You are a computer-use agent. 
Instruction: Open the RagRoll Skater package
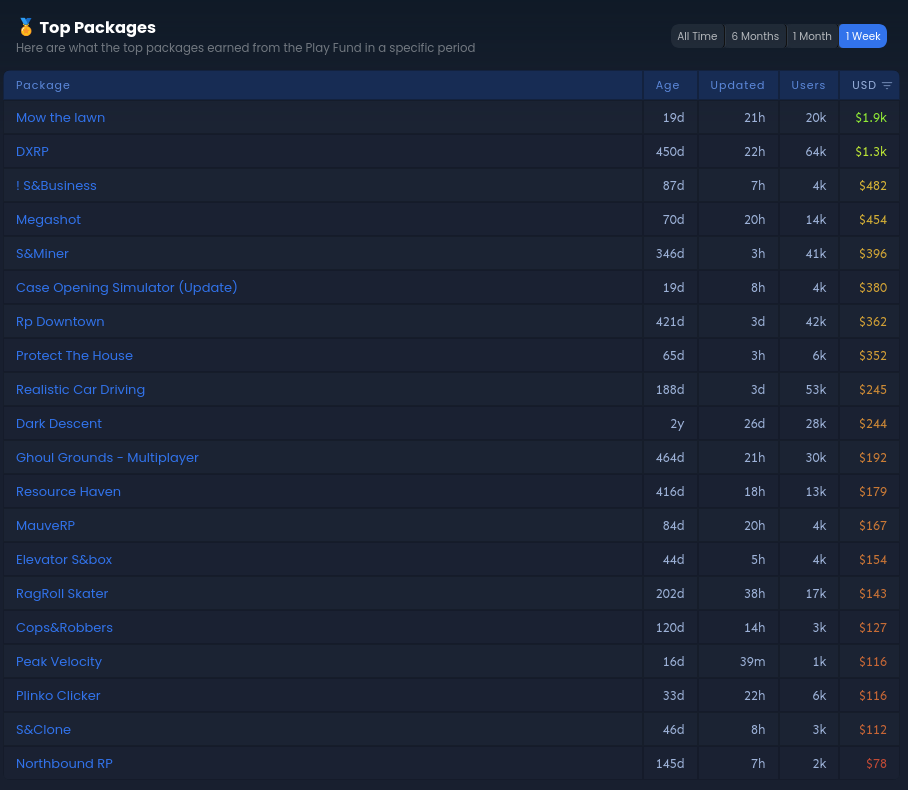pos(61,594)
